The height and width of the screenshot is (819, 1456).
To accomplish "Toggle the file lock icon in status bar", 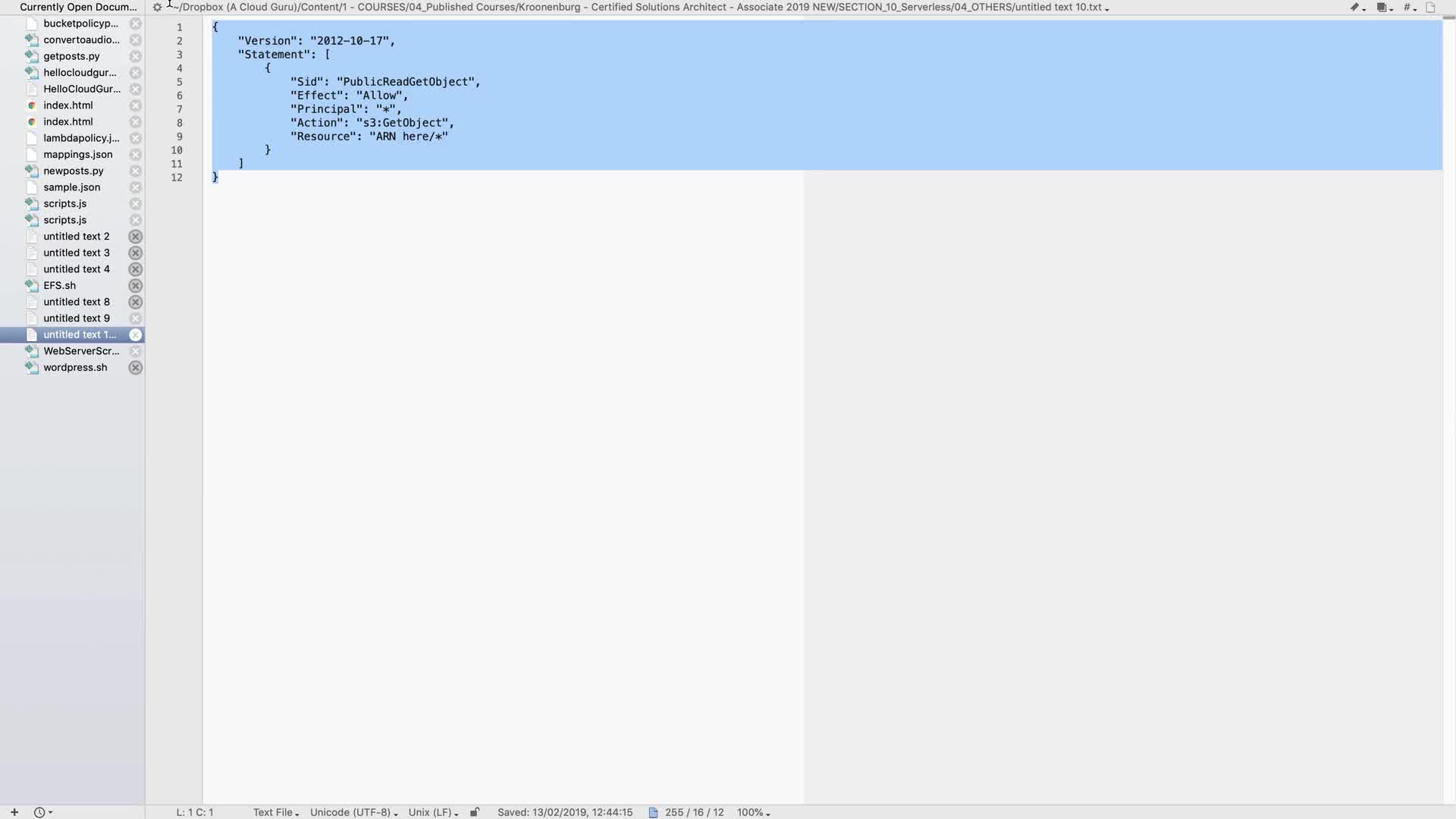I will [475, 812].
